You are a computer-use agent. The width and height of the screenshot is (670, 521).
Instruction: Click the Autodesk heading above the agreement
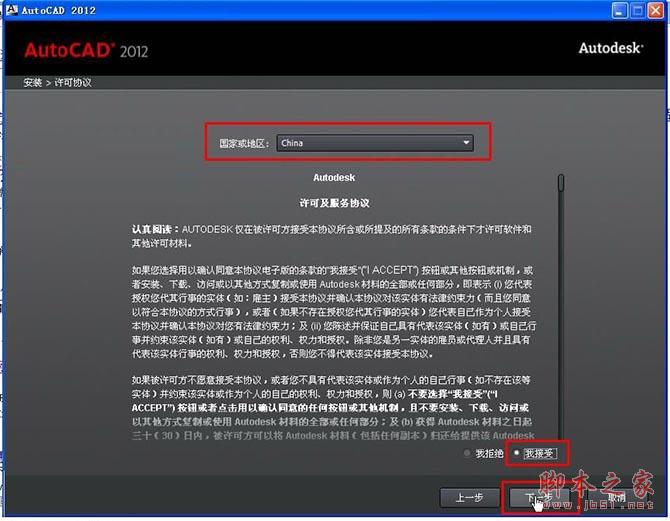(334, 177)
